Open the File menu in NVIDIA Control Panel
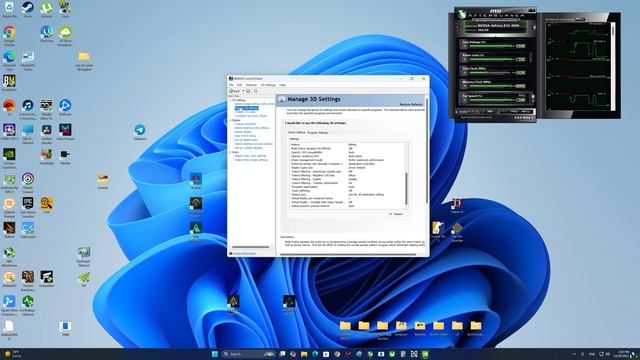The image size is (640, 360). click(231, 85)
